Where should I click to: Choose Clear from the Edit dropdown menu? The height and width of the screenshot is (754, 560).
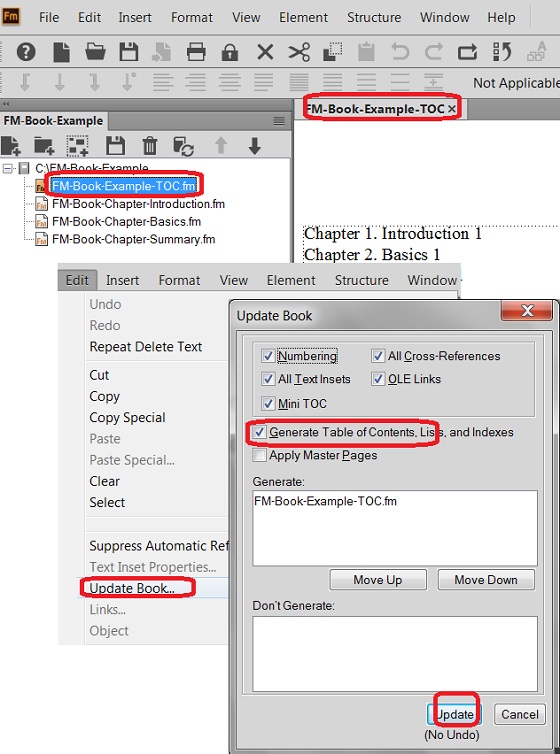pos(104,481)
